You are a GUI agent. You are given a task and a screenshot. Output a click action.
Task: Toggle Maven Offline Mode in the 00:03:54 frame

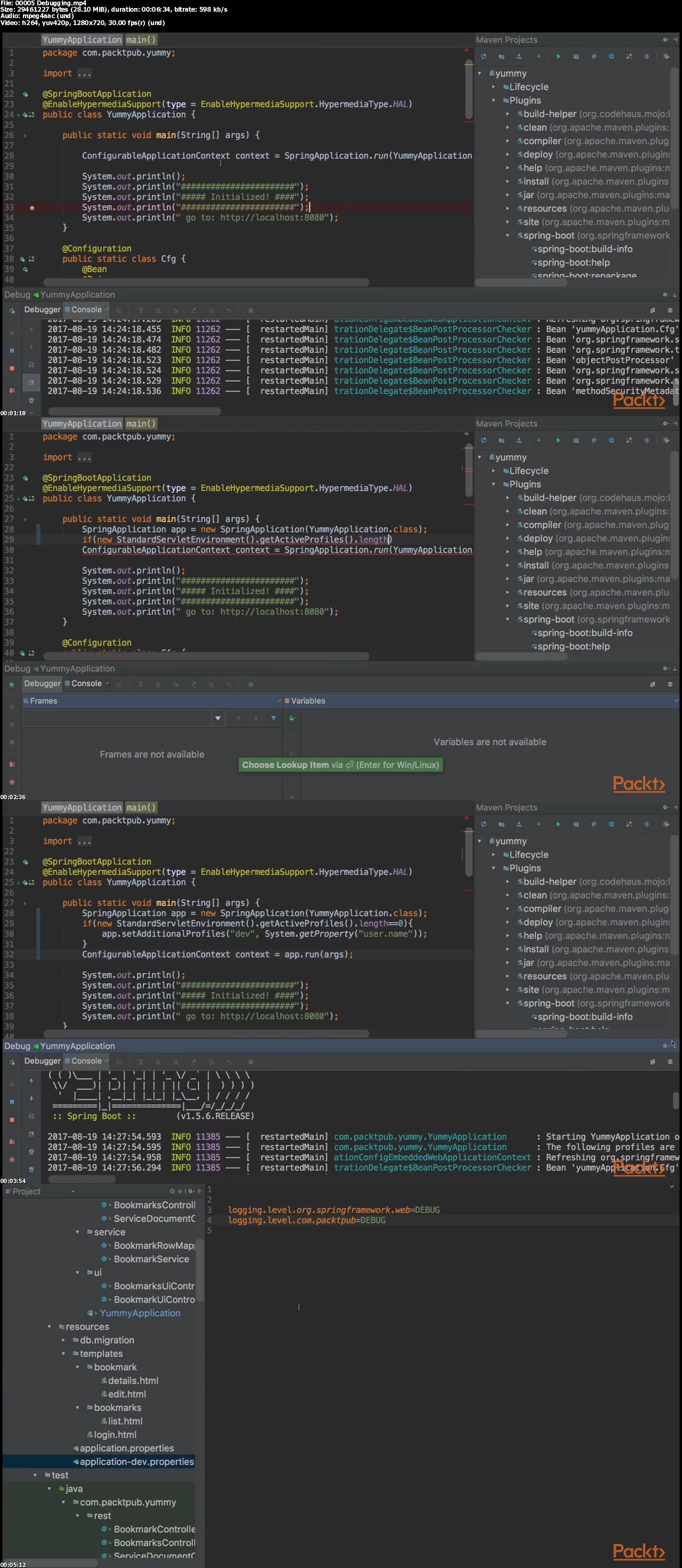point(594,824)
